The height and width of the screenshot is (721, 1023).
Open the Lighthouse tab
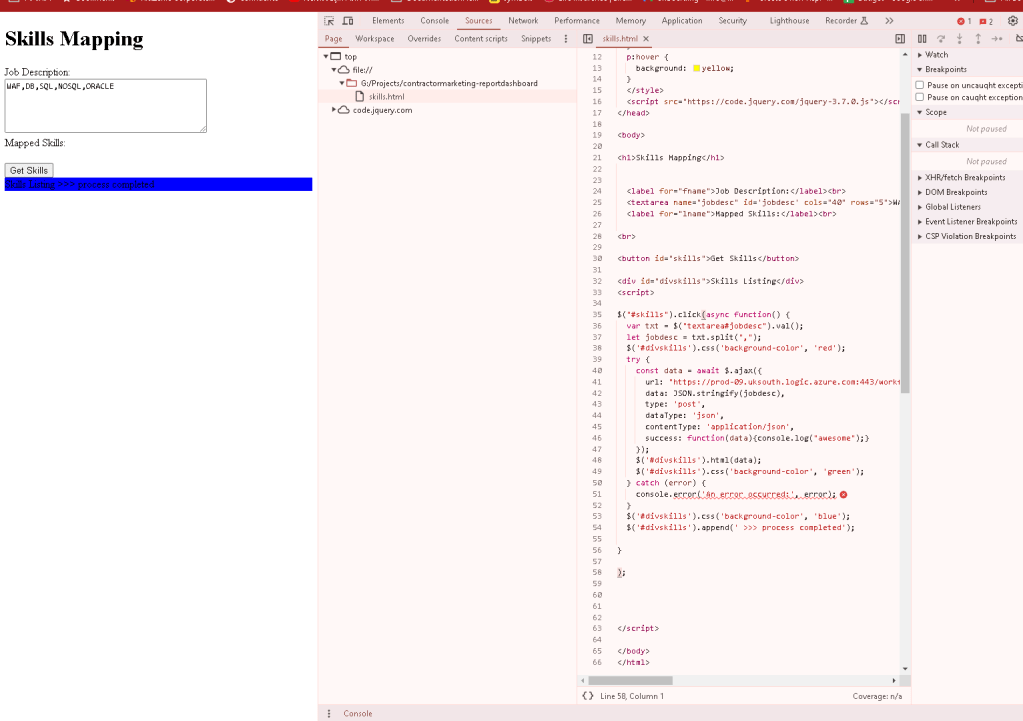pos(789,21)
